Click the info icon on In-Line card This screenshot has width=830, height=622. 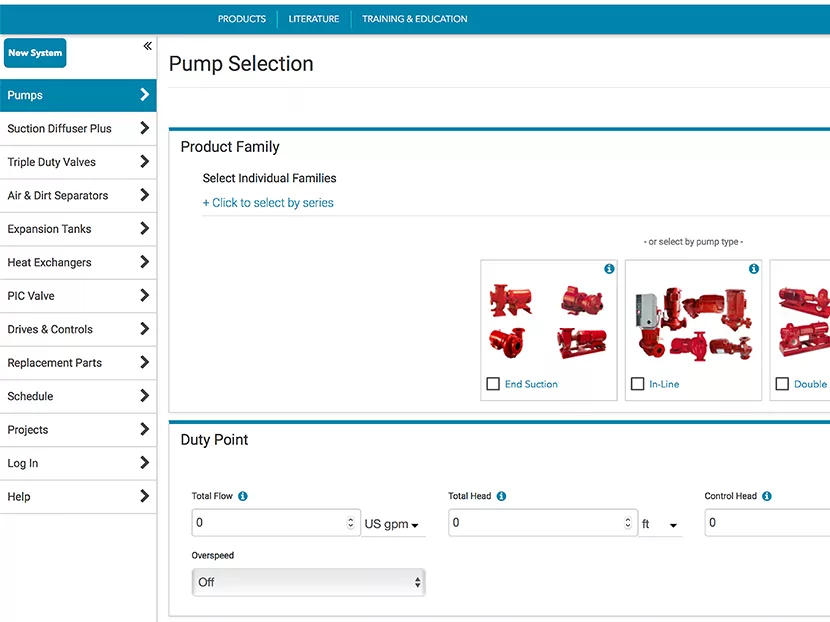753,269
